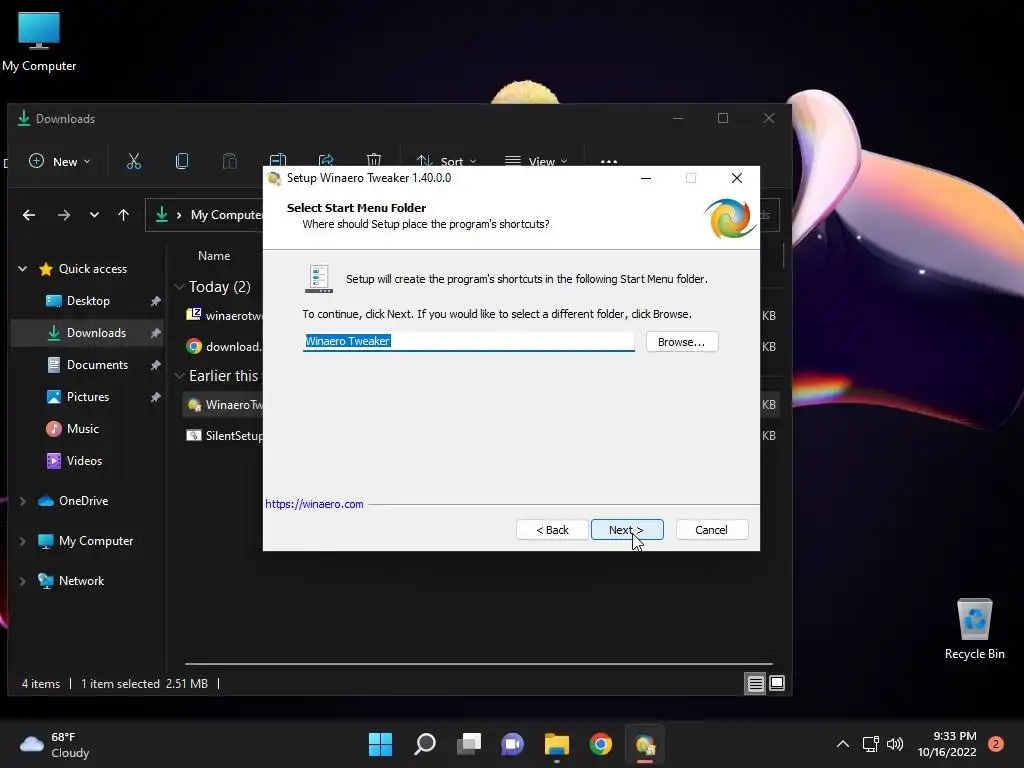This screenshot has width=1024, height=768.
Task: Select Music in the navigation pane
Action: [x=72, y=429]
